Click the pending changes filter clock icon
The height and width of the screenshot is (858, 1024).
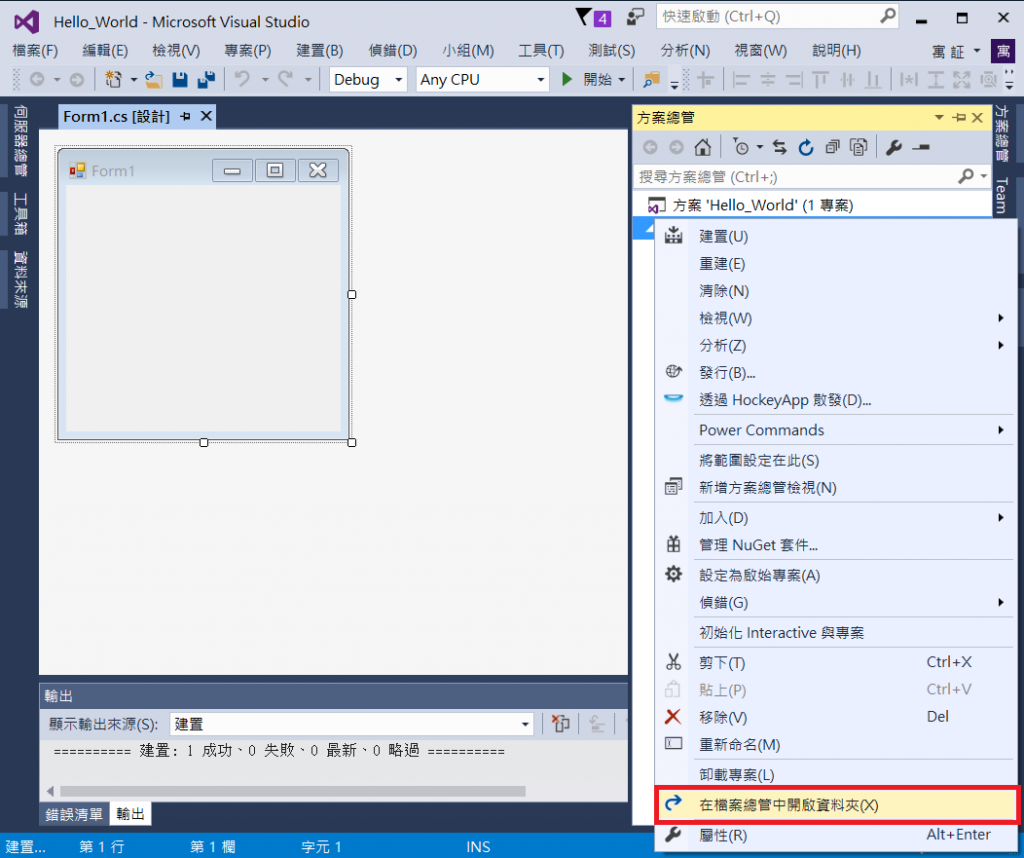(x=741, y=148)
